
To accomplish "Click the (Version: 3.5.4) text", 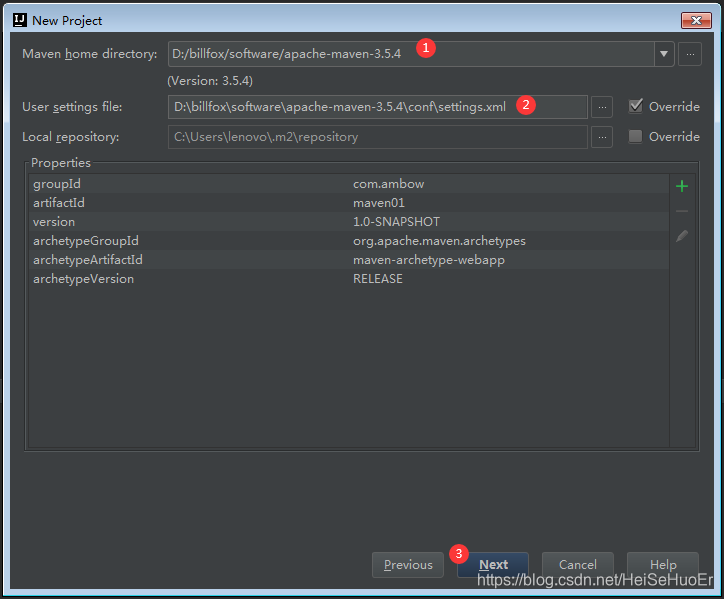I will pyautogui.click(x=210, y=81).
